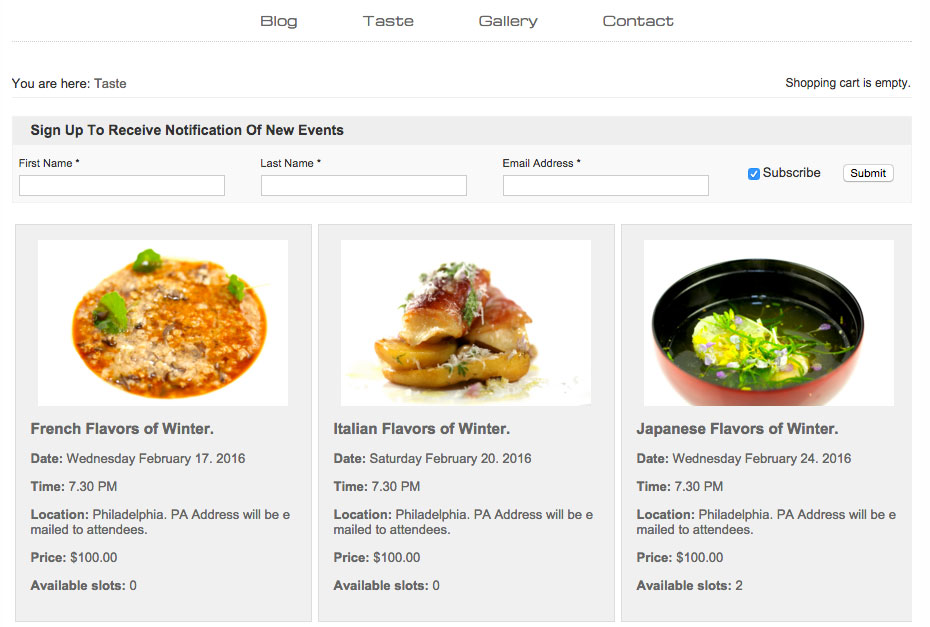Open the Contact page
This screenshot has width=930, height=627.
(638, 21)
